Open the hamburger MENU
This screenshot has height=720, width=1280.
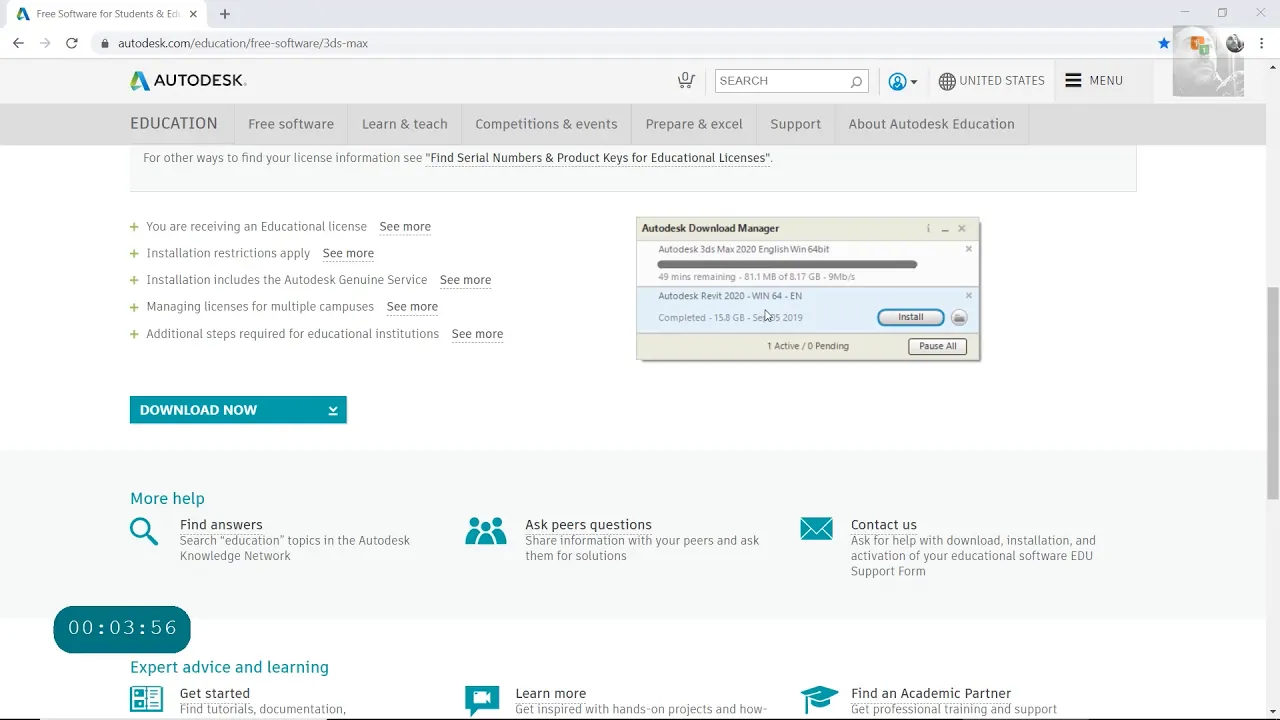pos(1094,81)
